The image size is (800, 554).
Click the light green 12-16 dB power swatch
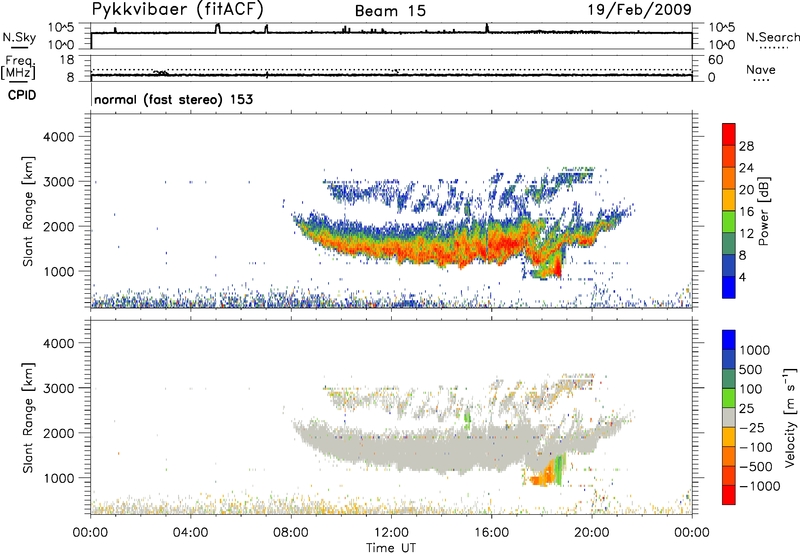[729, 222]
